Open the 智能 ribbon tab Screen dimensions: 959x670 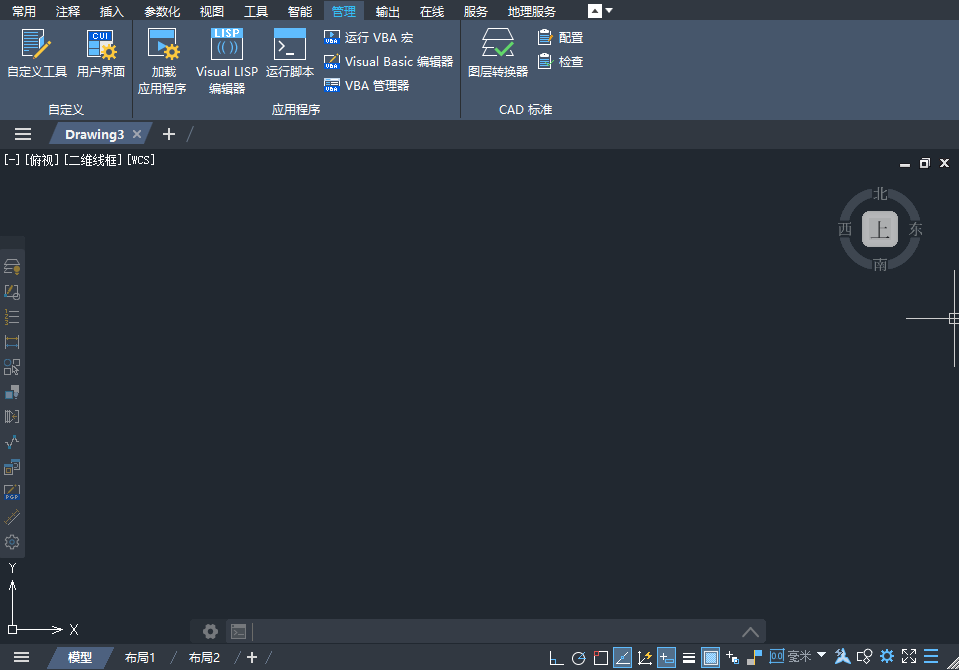pos(300,11)
